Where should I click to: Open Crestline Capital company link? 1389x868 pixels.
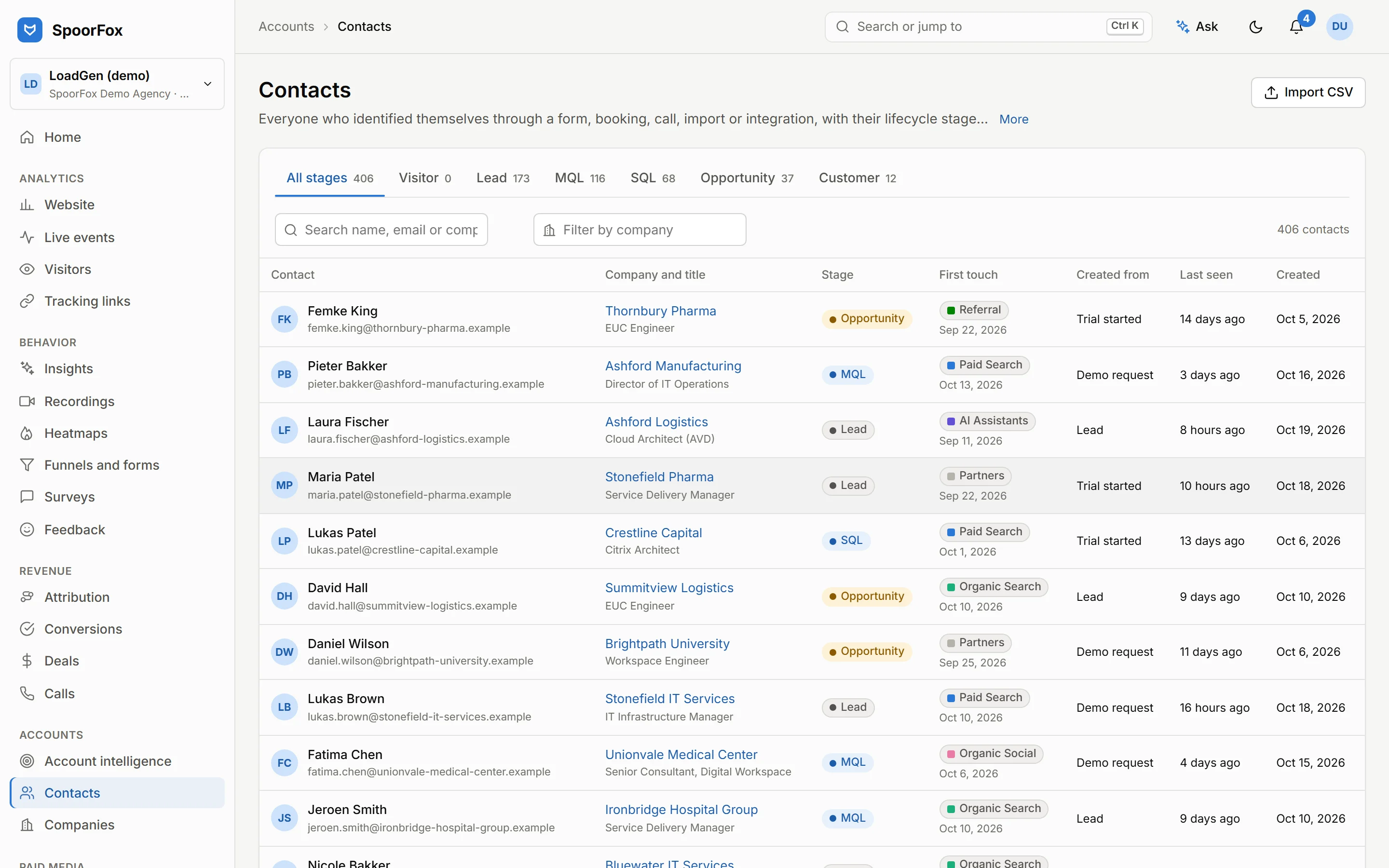653,533
